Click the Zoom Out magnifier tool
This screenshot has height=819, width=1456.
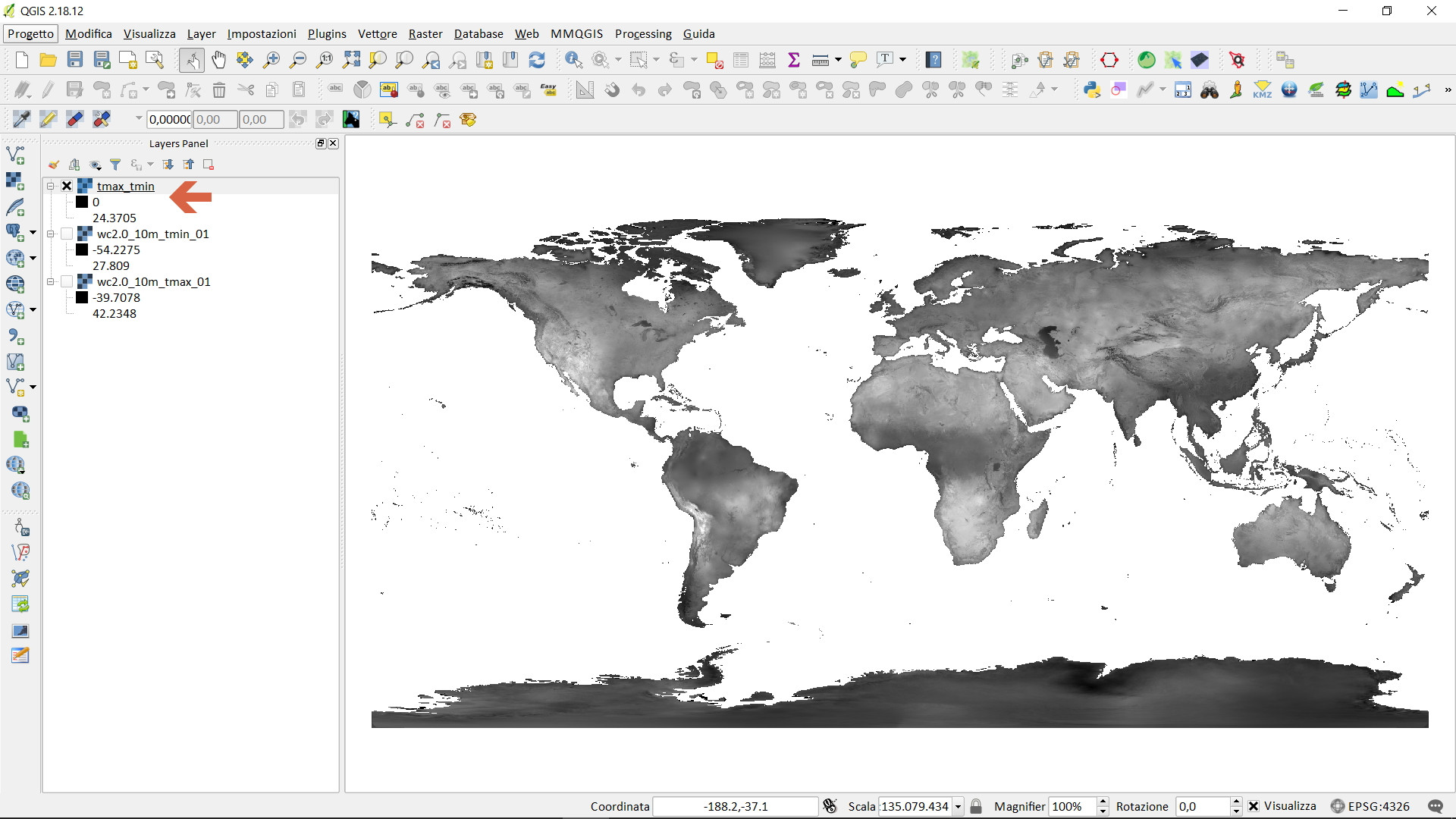297,60
